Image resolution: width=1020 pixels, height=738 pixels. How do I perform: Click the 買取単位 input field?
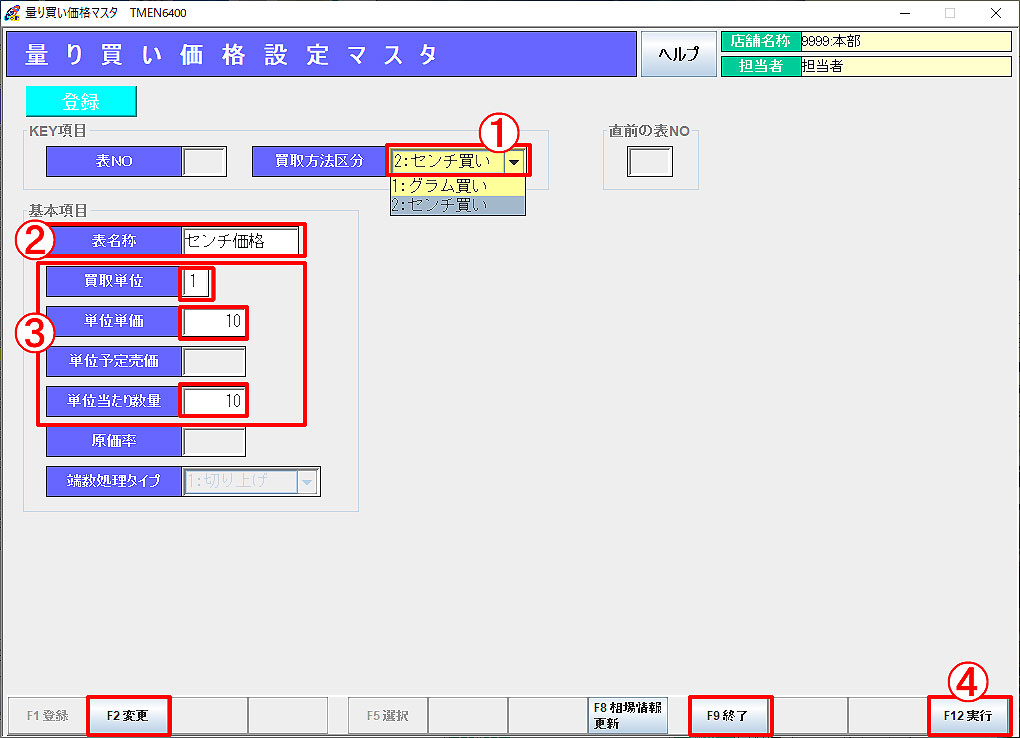point(196,282)
